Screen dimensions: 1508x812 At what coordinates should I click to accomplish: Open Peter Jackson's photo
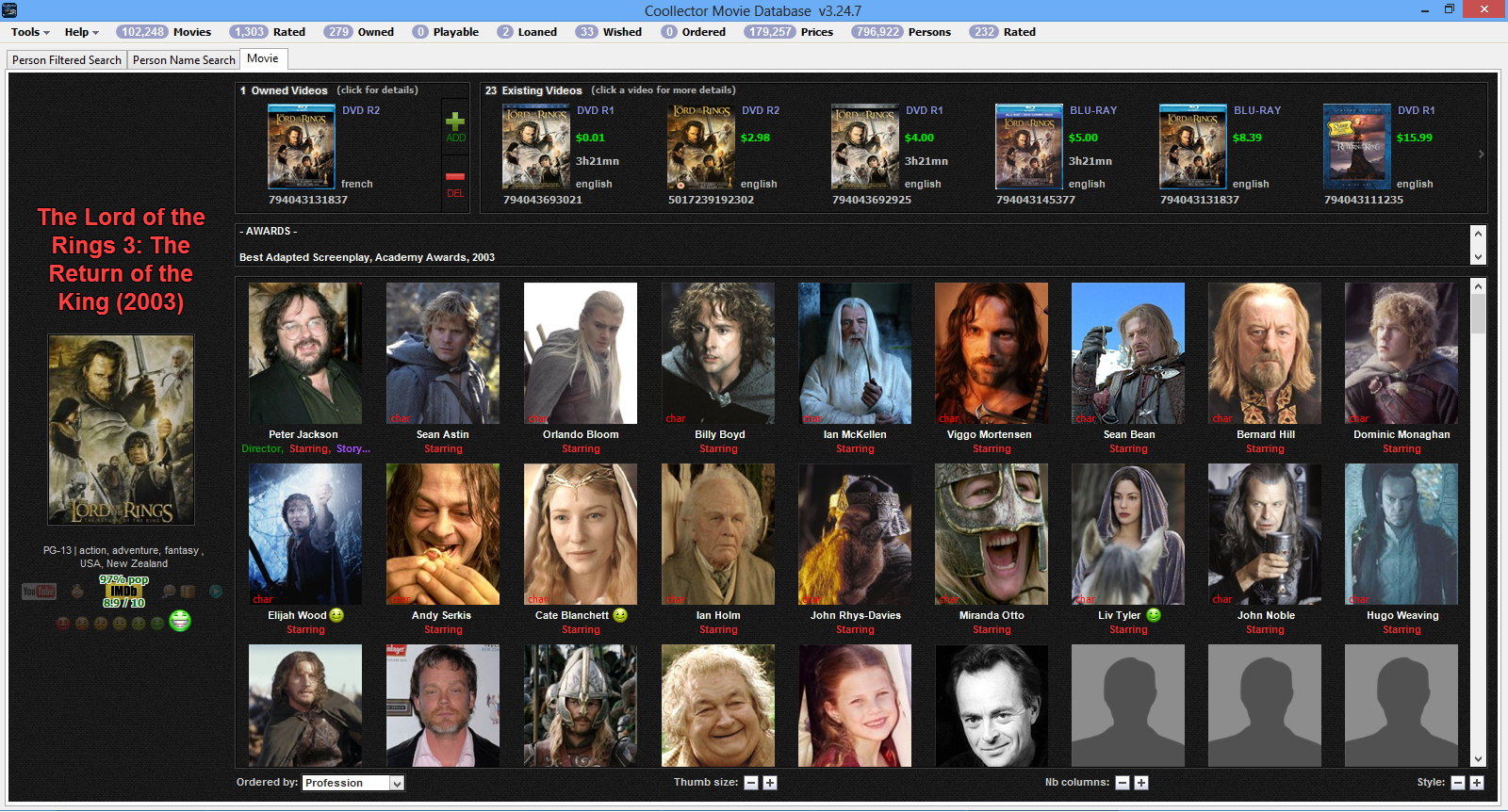tap(305, 353)
